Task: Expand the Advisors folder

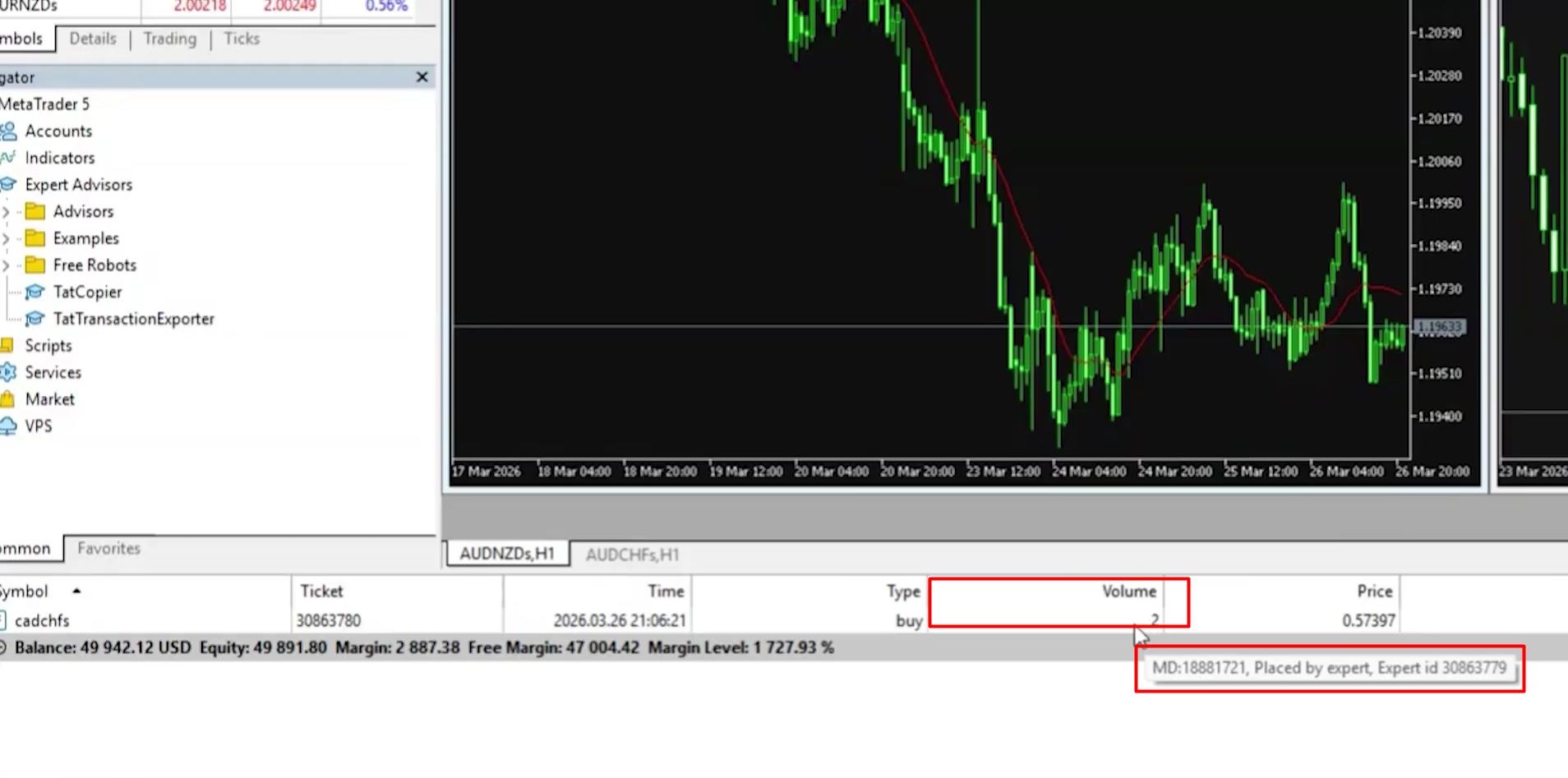Action: click(6, 212)
